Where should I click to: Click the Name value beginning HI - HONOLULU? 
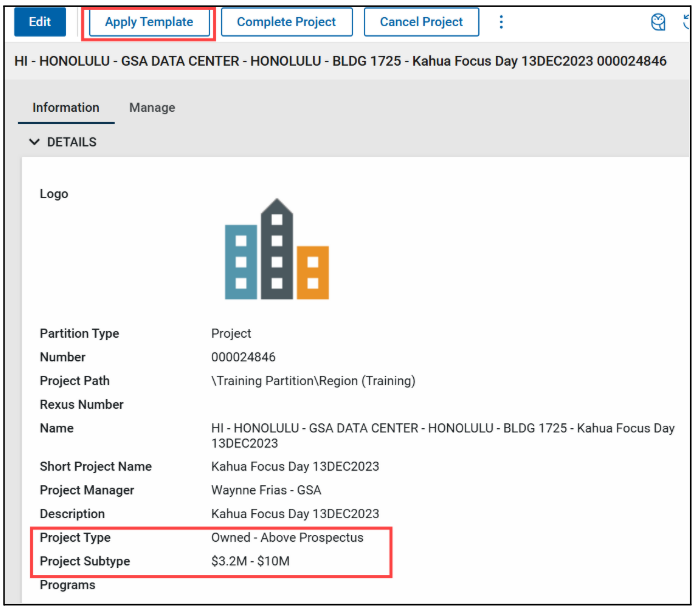point(443,436)
